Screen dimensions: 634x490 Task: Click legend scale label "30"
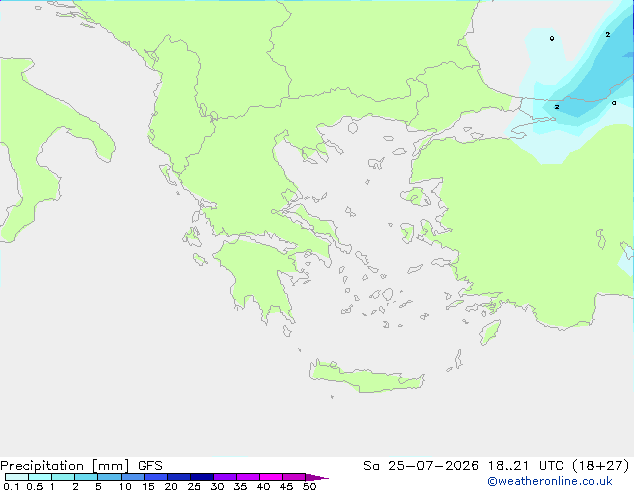point(217,486)
